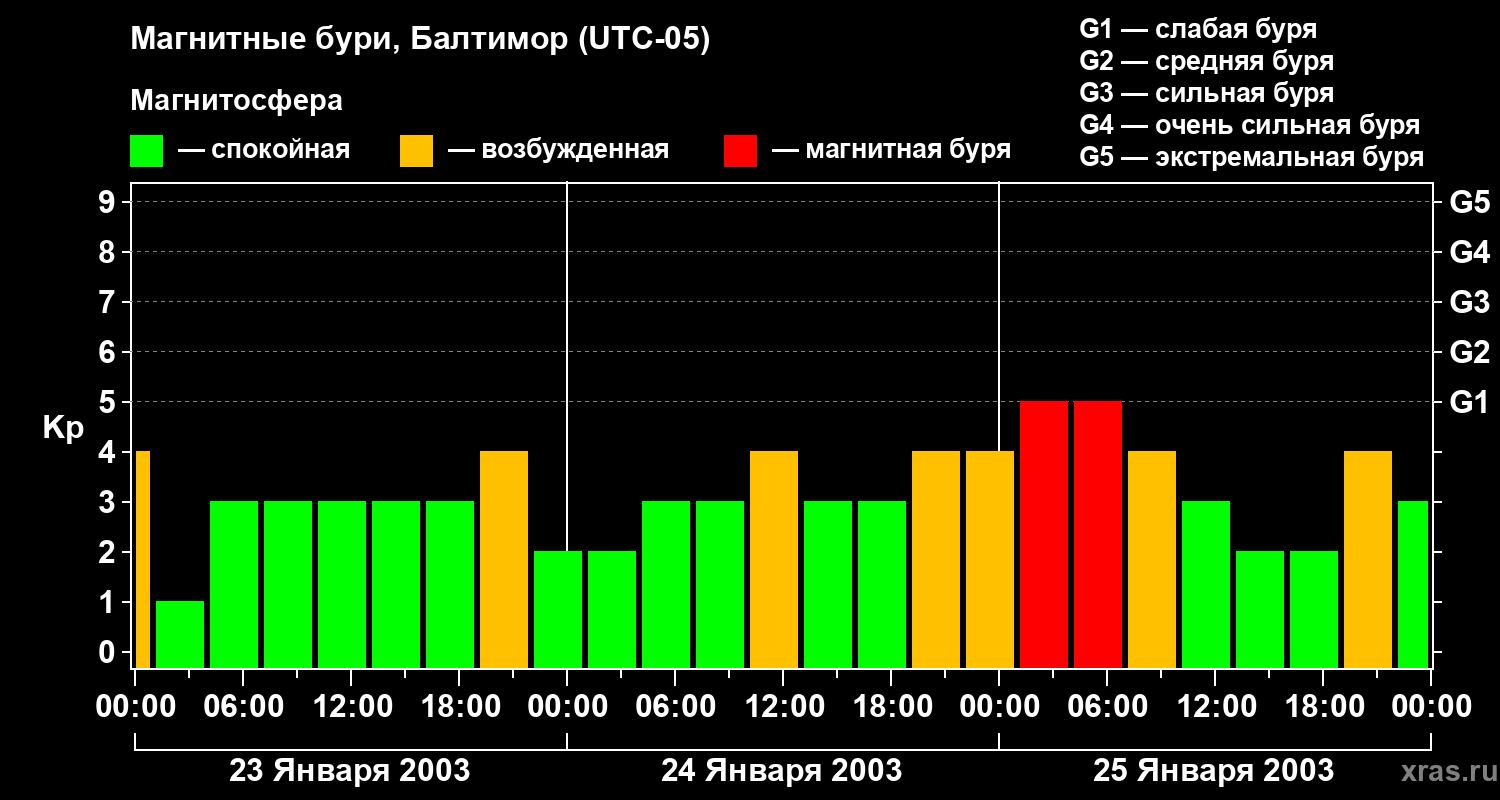Click the shortest green Kp 1 bar
The image size is (1500, 800).
coord(180,635)
